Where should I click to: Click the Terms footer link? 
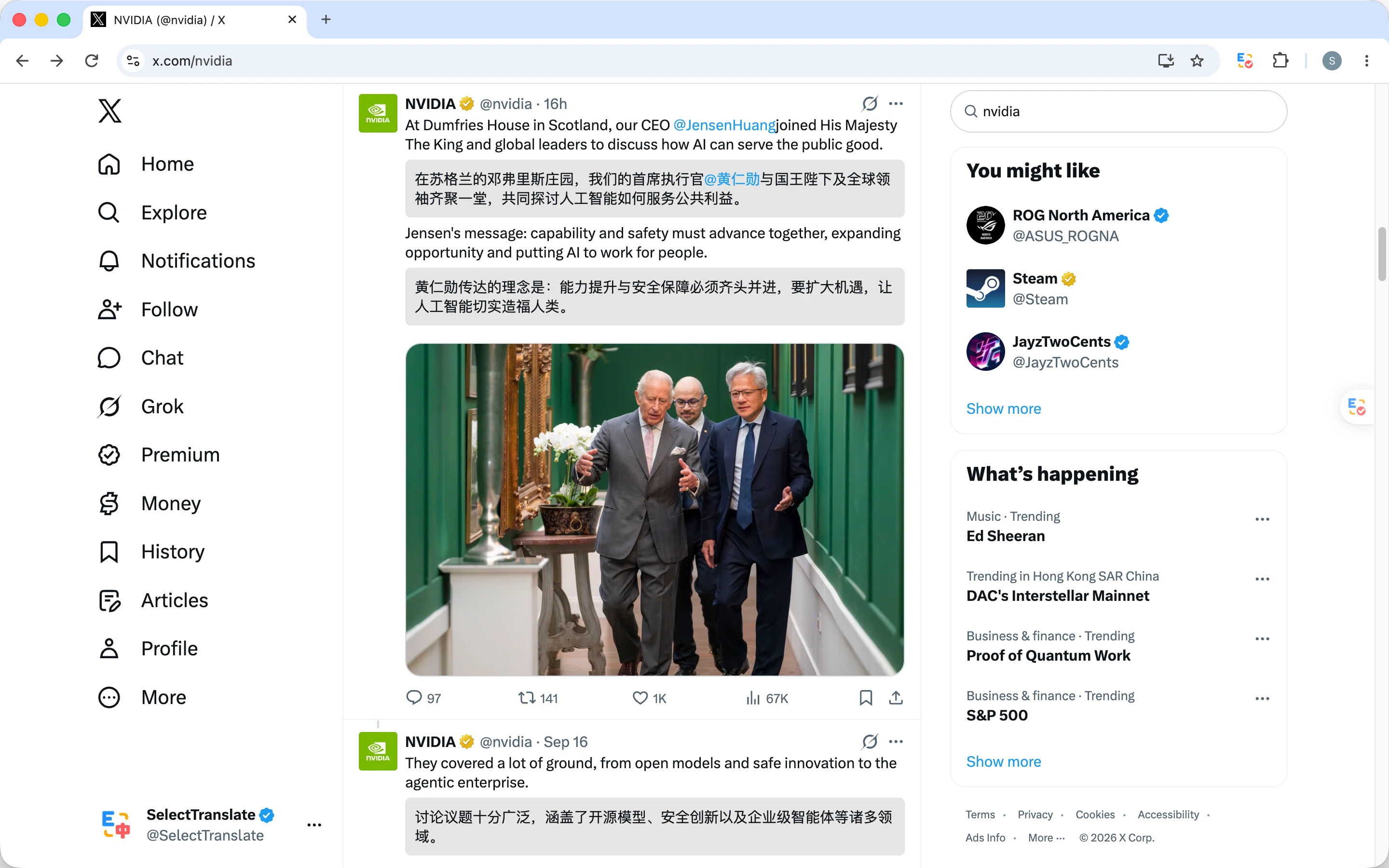click(980, 814)
